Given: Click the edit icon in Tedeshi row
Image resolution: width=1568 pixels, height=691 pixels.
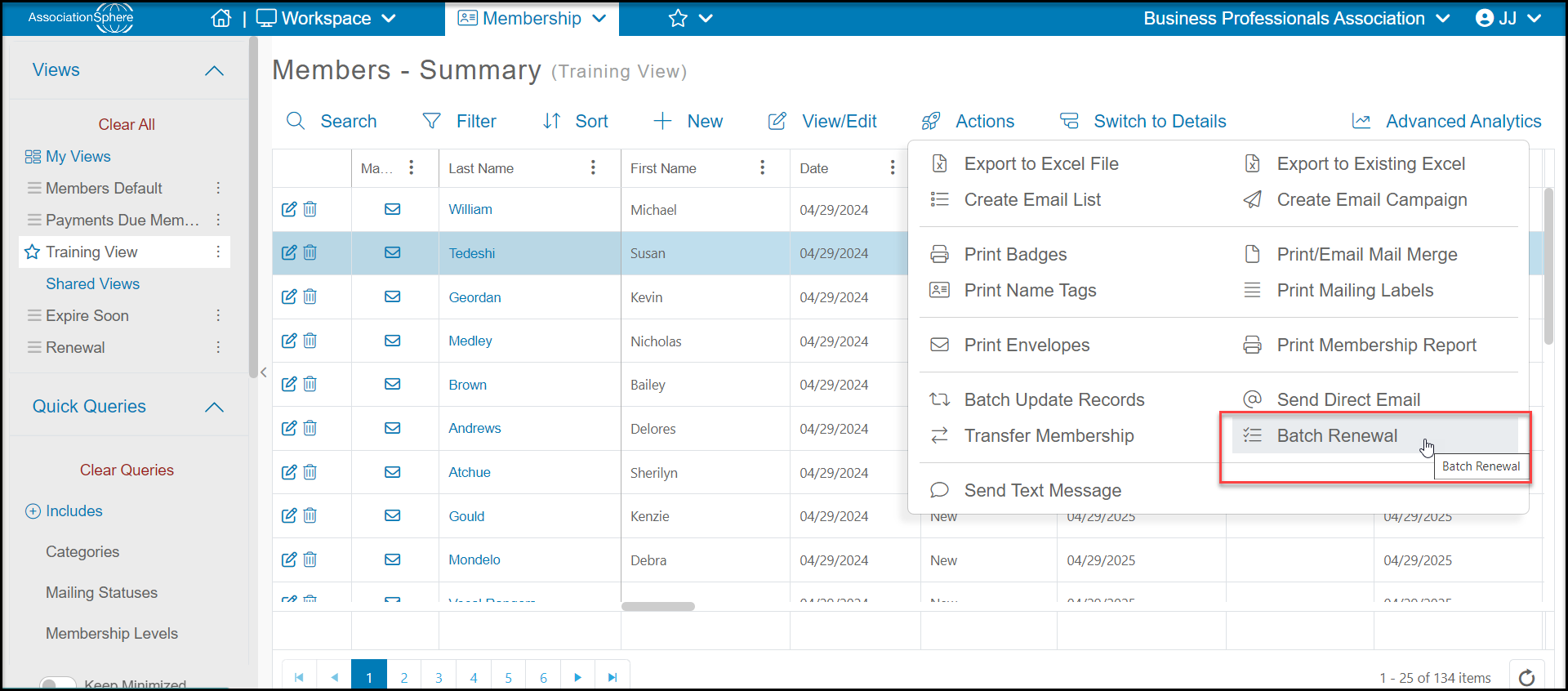Looking at the screenshot, I should point(289,252).
